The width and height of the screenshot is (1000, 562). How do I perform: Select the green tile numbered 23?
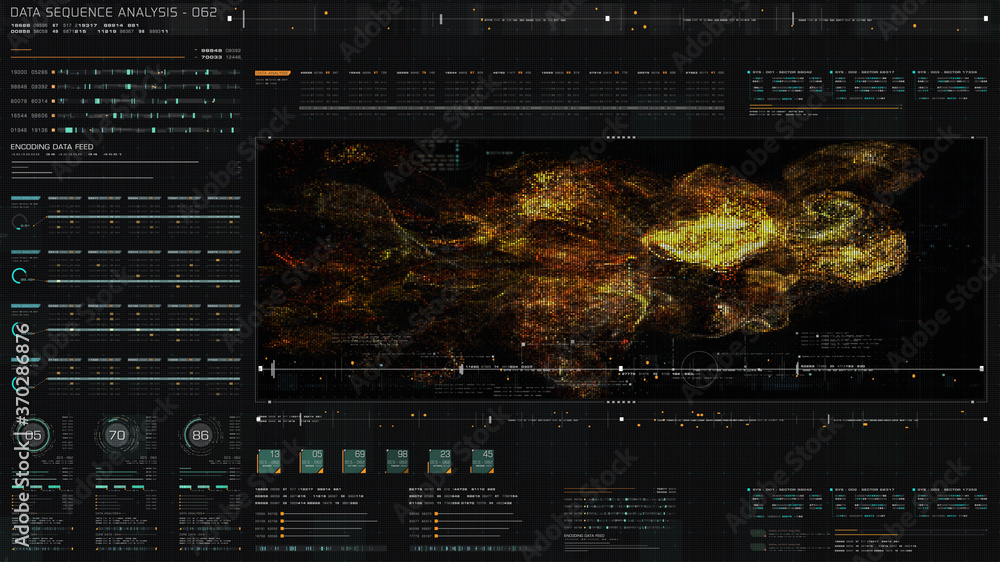point(440,461)
